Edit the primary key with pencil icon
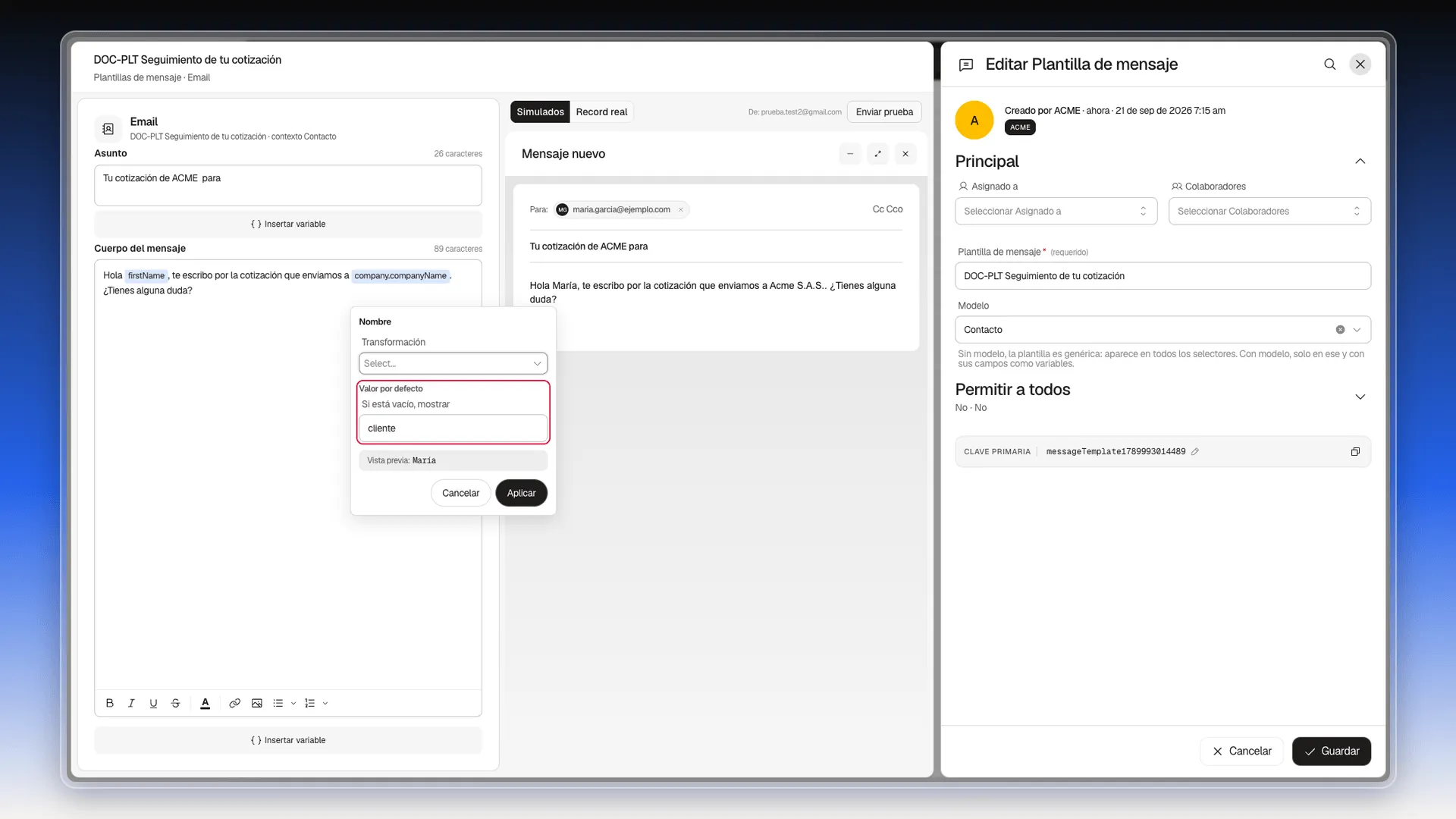This screenshot has height=819, width=1456. 1195,451
